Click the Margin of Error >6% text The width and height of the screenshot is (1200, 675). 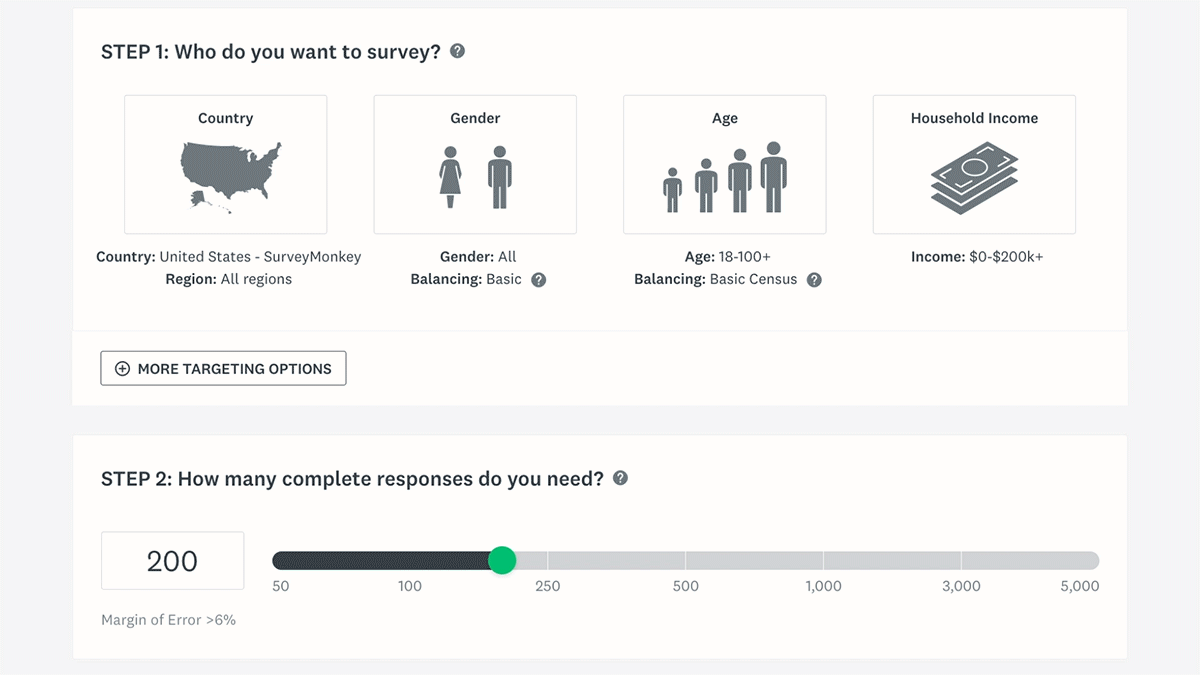(168, 620)
